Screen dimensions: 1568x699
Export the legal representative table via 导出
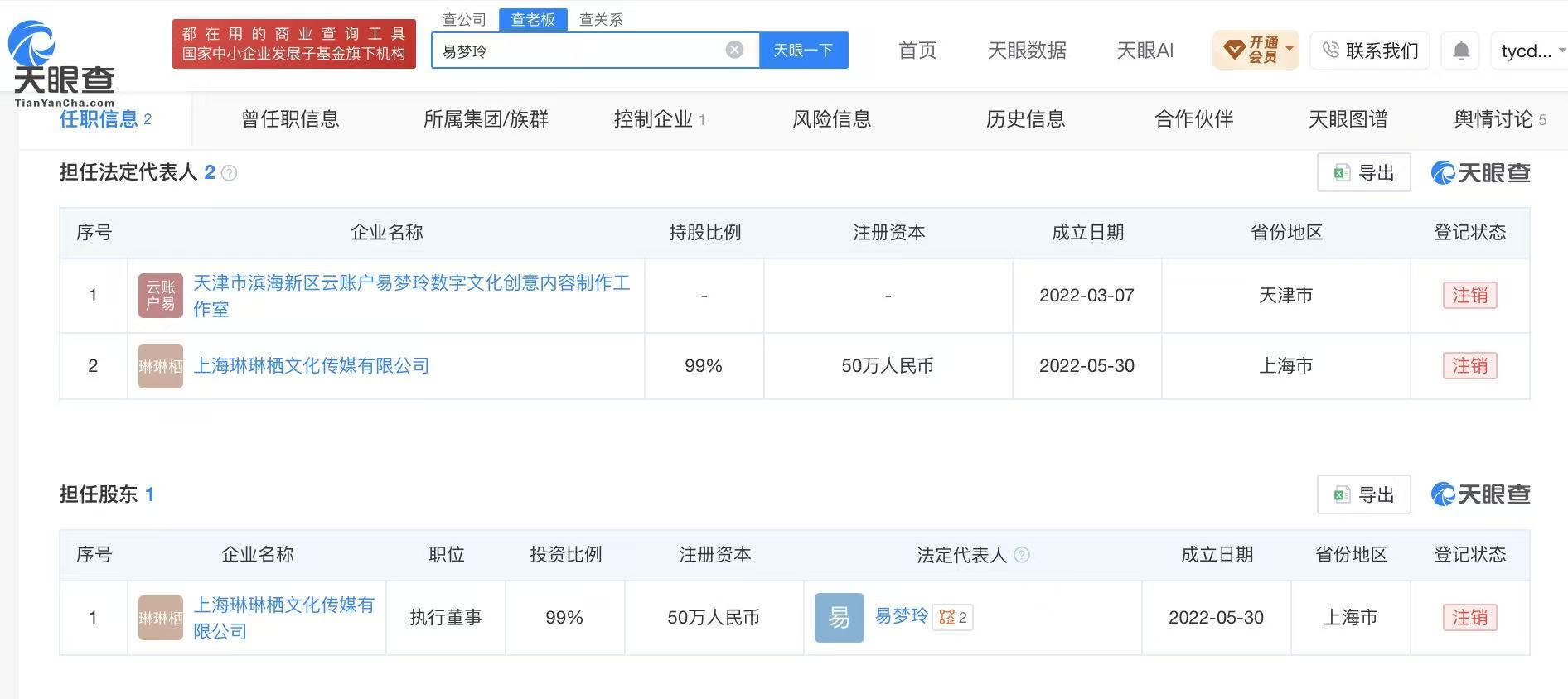(1363, 172)
